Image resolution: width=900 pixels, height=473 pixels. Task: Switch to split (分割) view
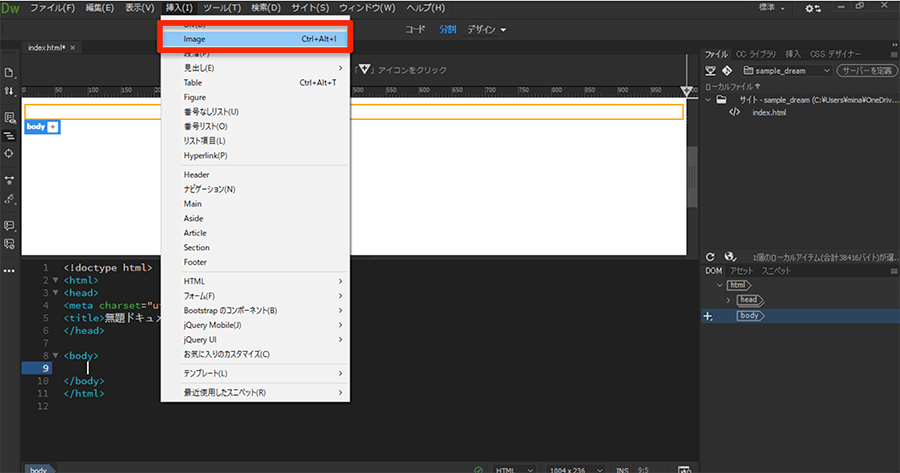(447, 29)
